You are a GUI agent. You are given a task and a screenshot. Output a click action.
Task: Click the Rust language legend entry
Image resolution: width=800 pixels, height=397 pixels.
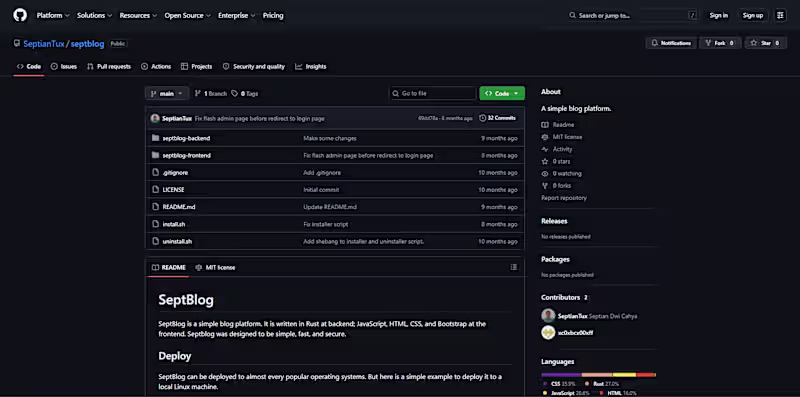tap(602, 384)
